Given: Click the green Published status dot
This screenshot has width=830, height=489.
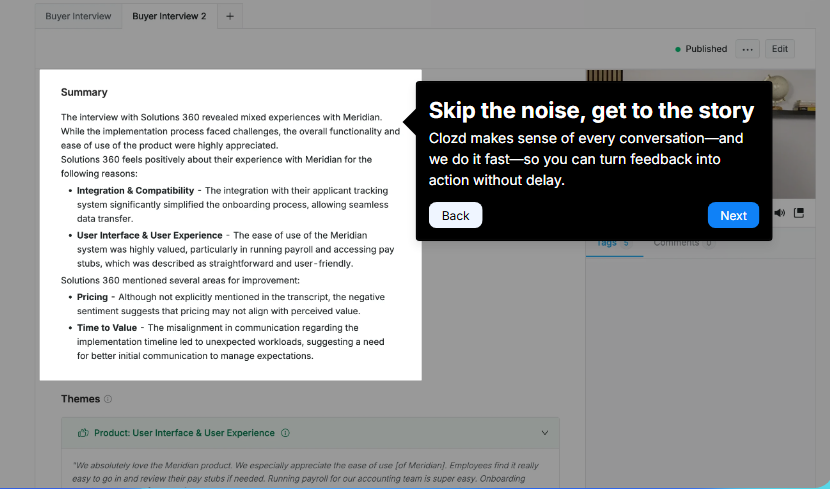Looking at the screenshot, I should tap(678, 49).
